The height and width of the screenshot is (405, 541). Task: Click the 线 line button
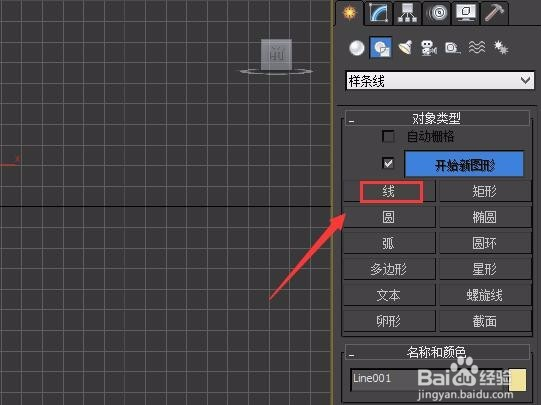tap(389, 191)
